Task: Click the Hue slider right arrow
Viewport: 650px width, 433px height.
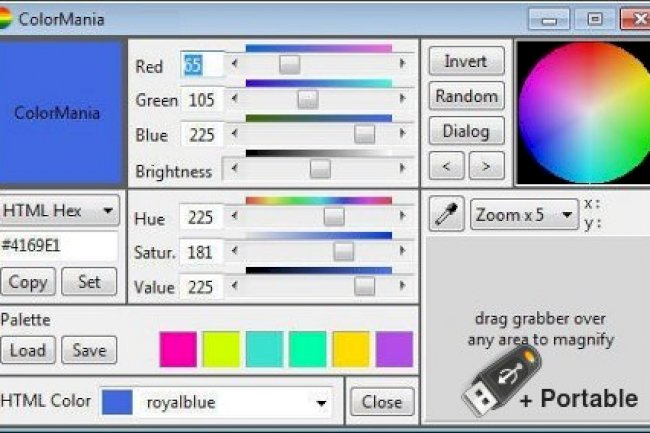Action: [x=402, y=217]
